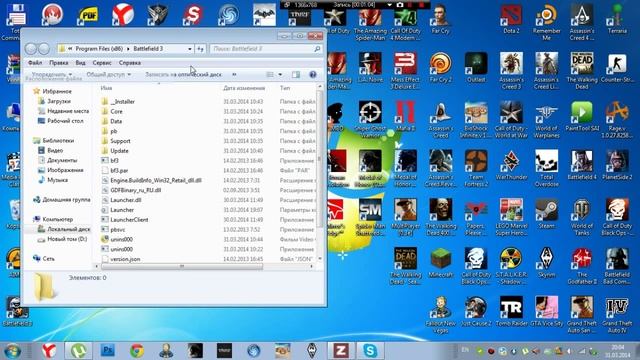640x360 pixels.
Task: Select Загрузки in the navigation pane
Action: [x=59, y=101]
